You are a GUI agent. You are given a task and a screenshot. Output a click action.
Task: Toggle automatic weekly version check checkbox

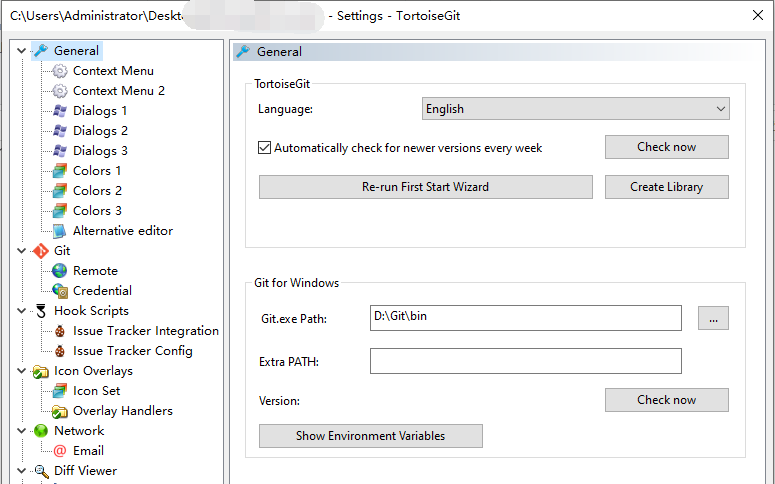tap(264, 147)
